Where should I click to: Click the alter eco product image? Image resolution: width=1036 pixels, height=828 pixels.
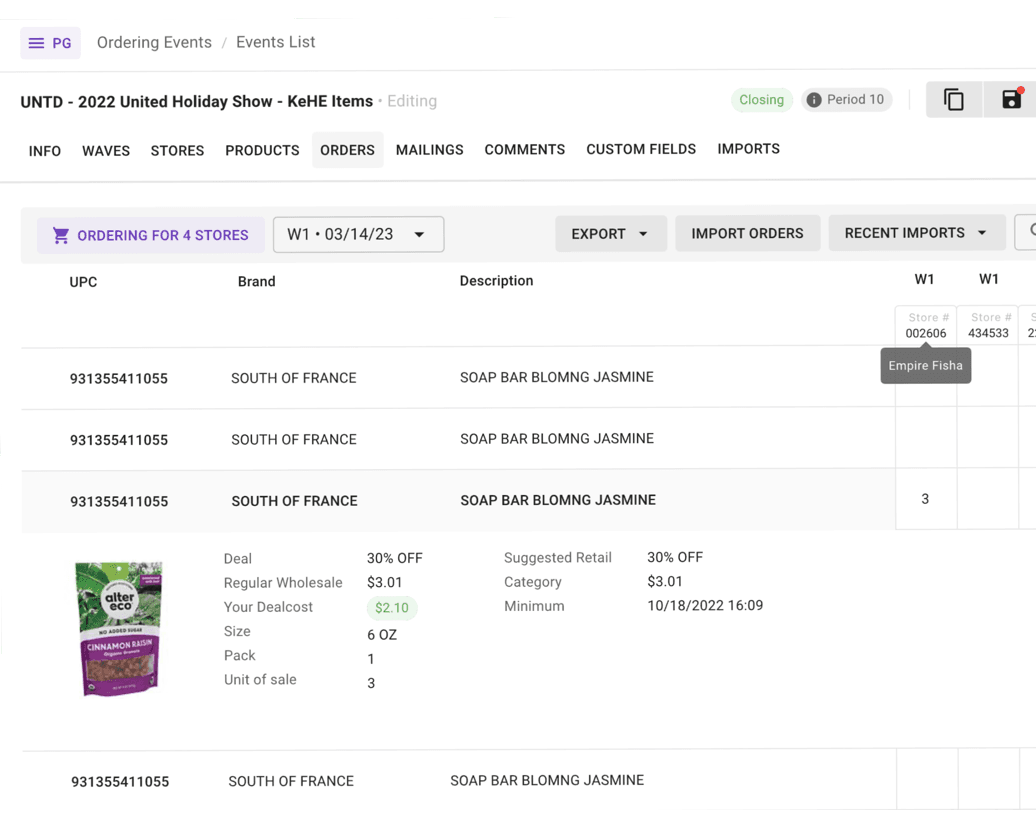click(119, 628)
